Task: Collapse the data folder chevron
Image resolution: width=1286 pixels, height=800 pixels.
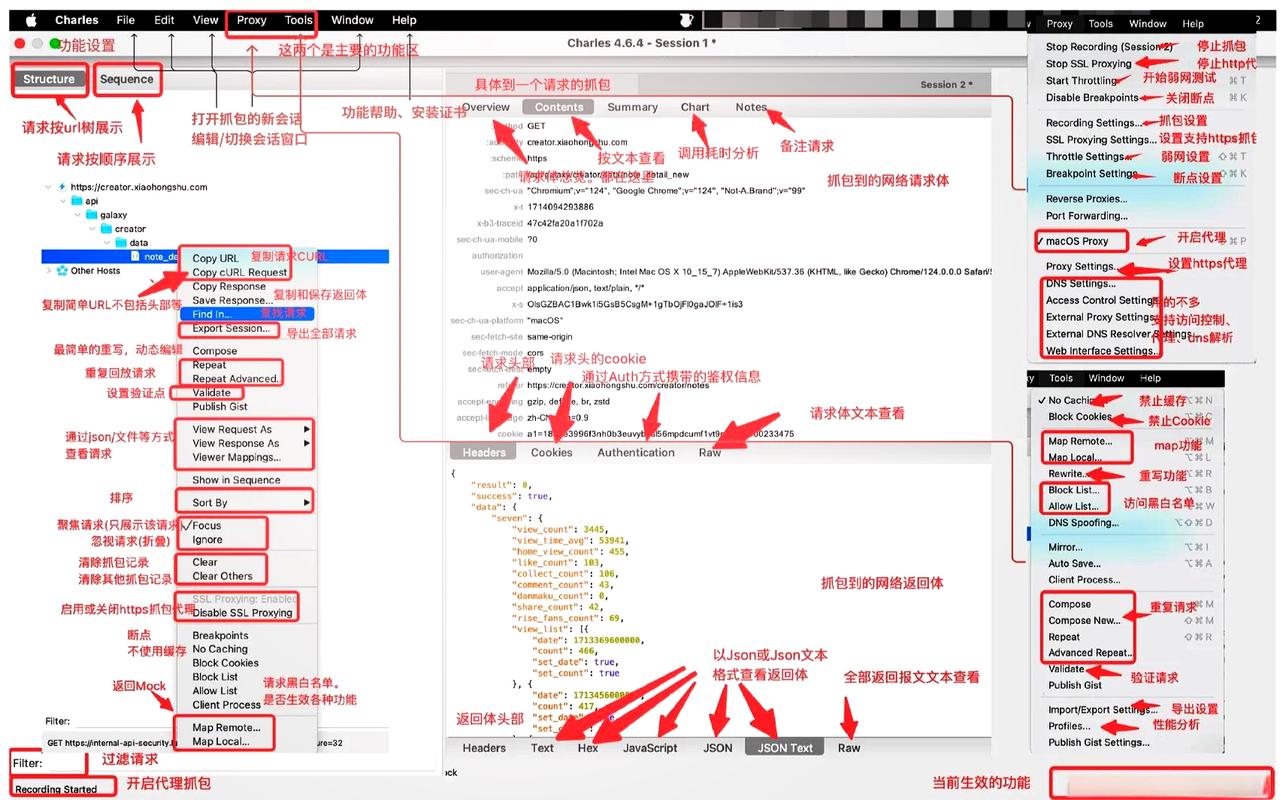Action: tap(108, 243)
